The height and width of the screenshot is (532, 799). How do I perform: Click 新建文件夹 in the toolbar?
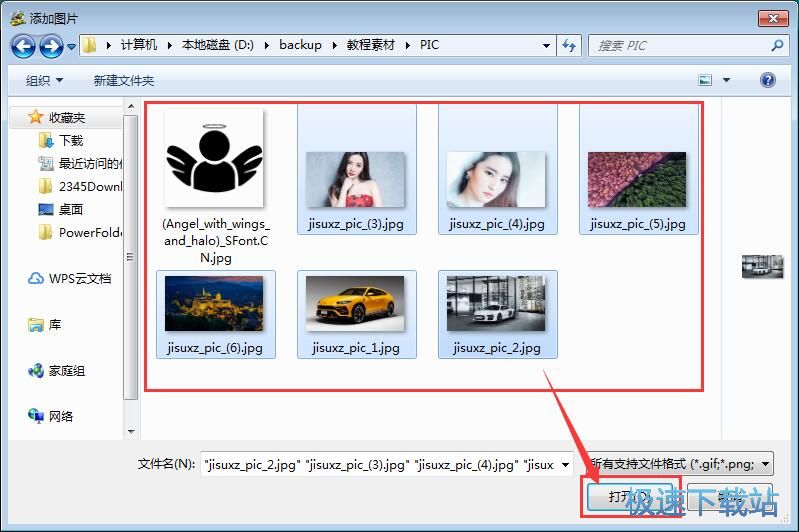point(123,80)
